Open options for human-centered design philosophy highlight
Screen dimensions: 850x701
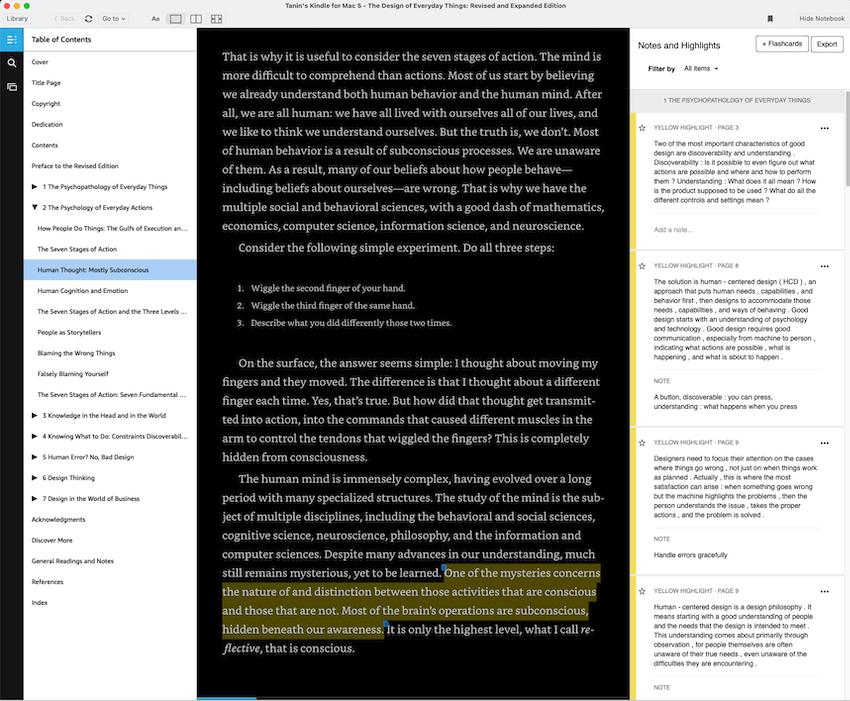pos(825,592)
